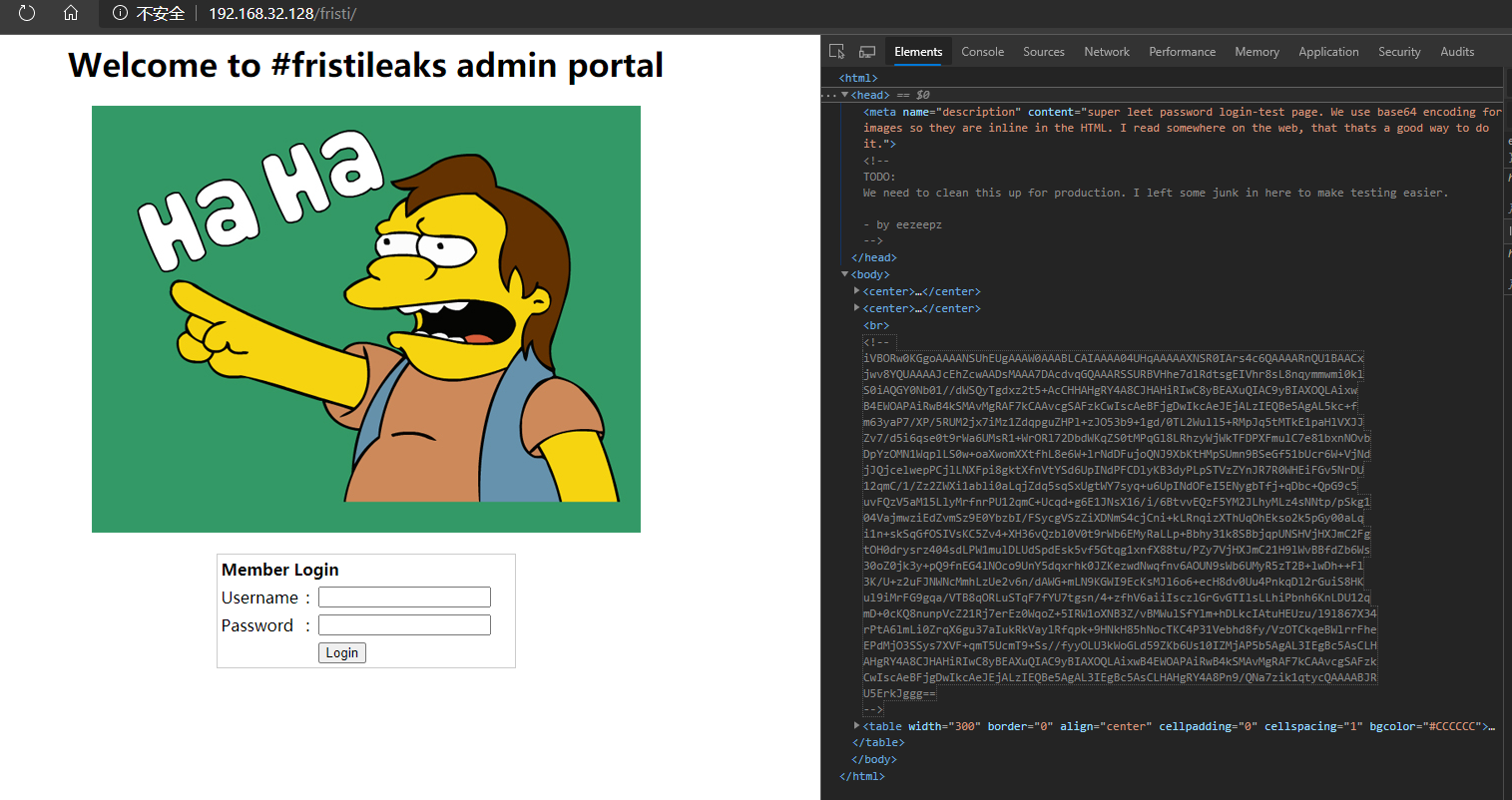Open the Performance tab

1182,51
